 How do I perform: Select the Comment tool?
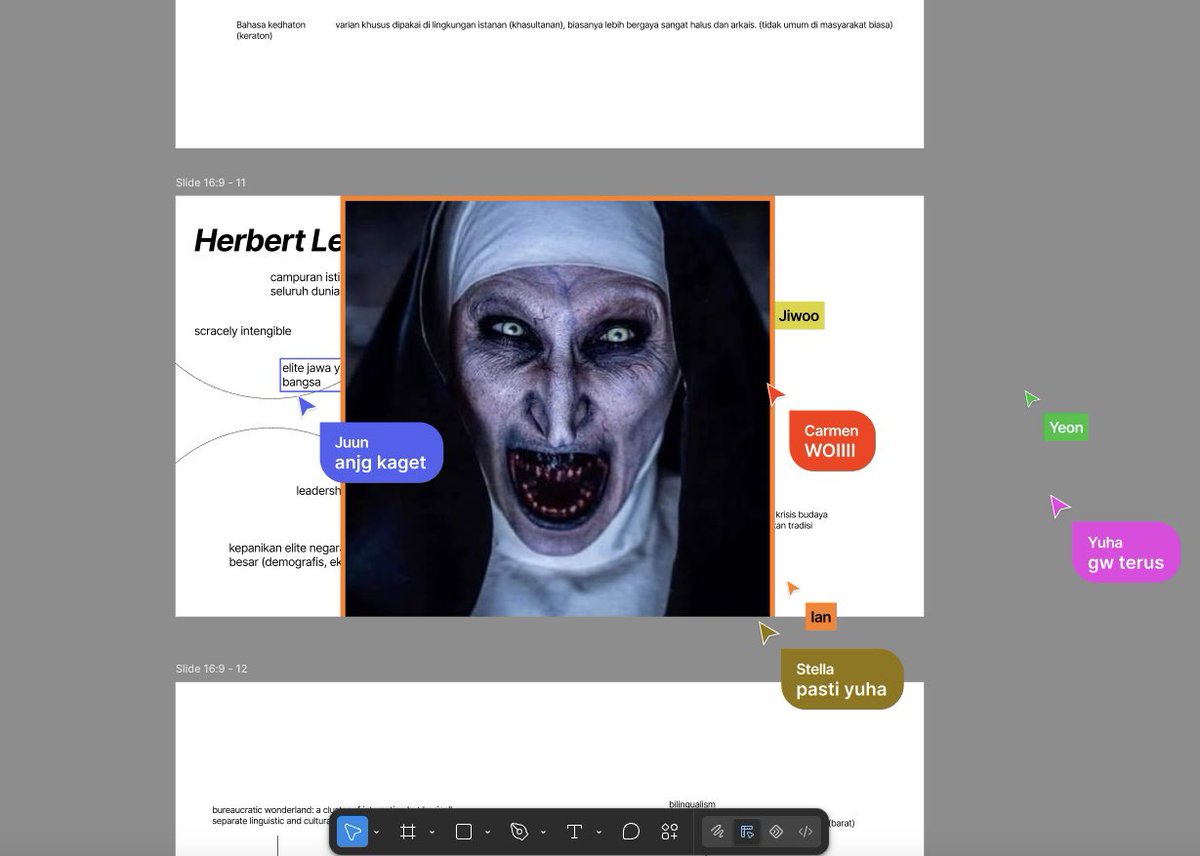[631, 832]
